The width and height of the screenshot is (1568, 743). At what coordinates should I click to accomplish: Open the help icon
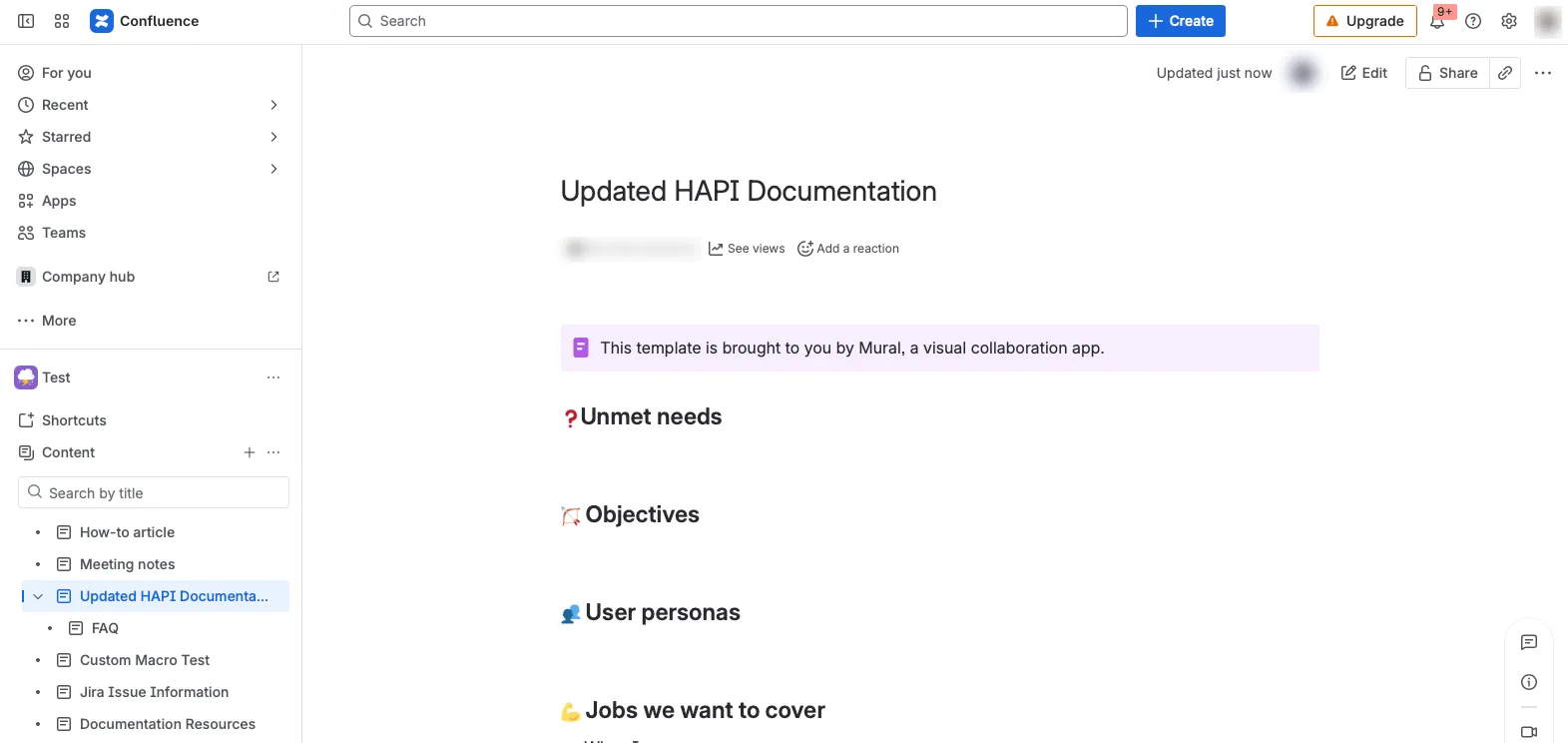(x=1473, y=21)
